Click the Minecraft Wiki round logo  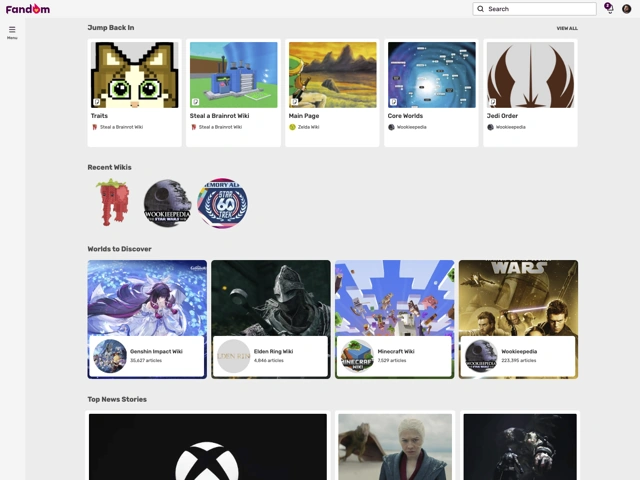[x=358, y=356]
